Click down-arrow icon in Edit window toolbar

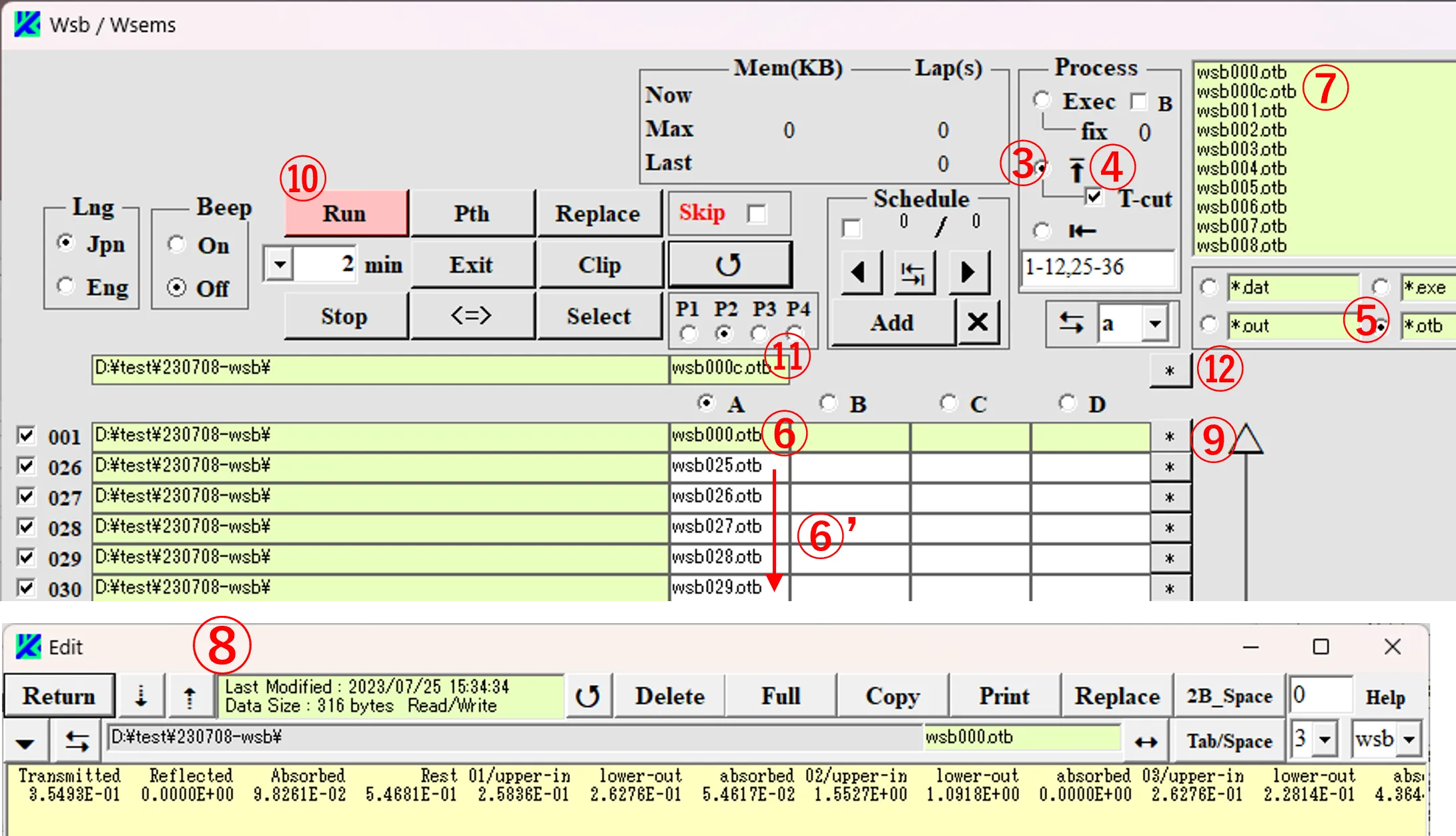click(141, 696)
